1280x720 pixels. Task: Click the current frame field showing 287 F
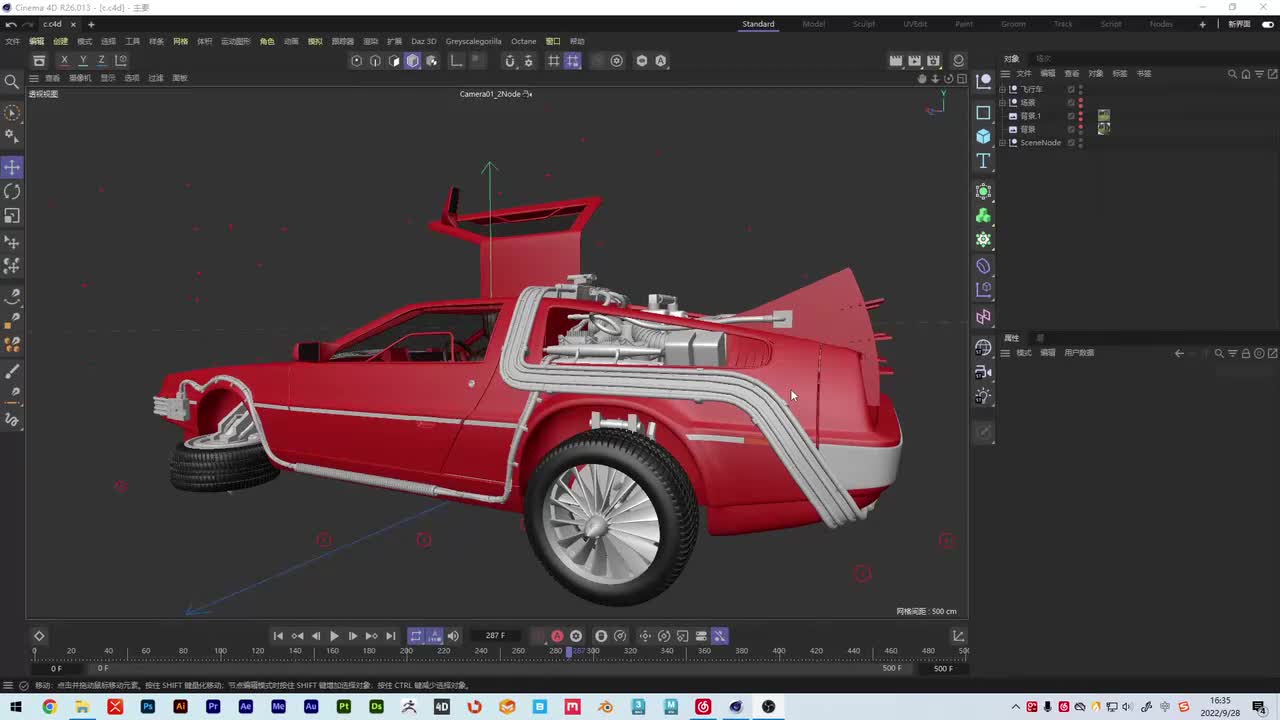[x=495, y=636]
